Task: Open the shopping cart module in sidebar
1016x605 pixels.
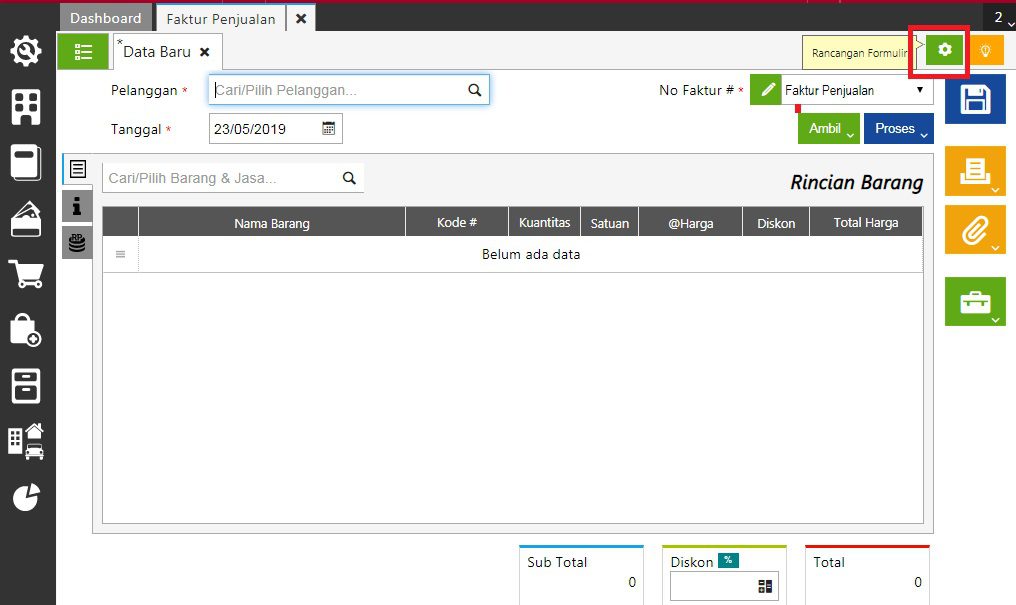Action: coord(26,273)
